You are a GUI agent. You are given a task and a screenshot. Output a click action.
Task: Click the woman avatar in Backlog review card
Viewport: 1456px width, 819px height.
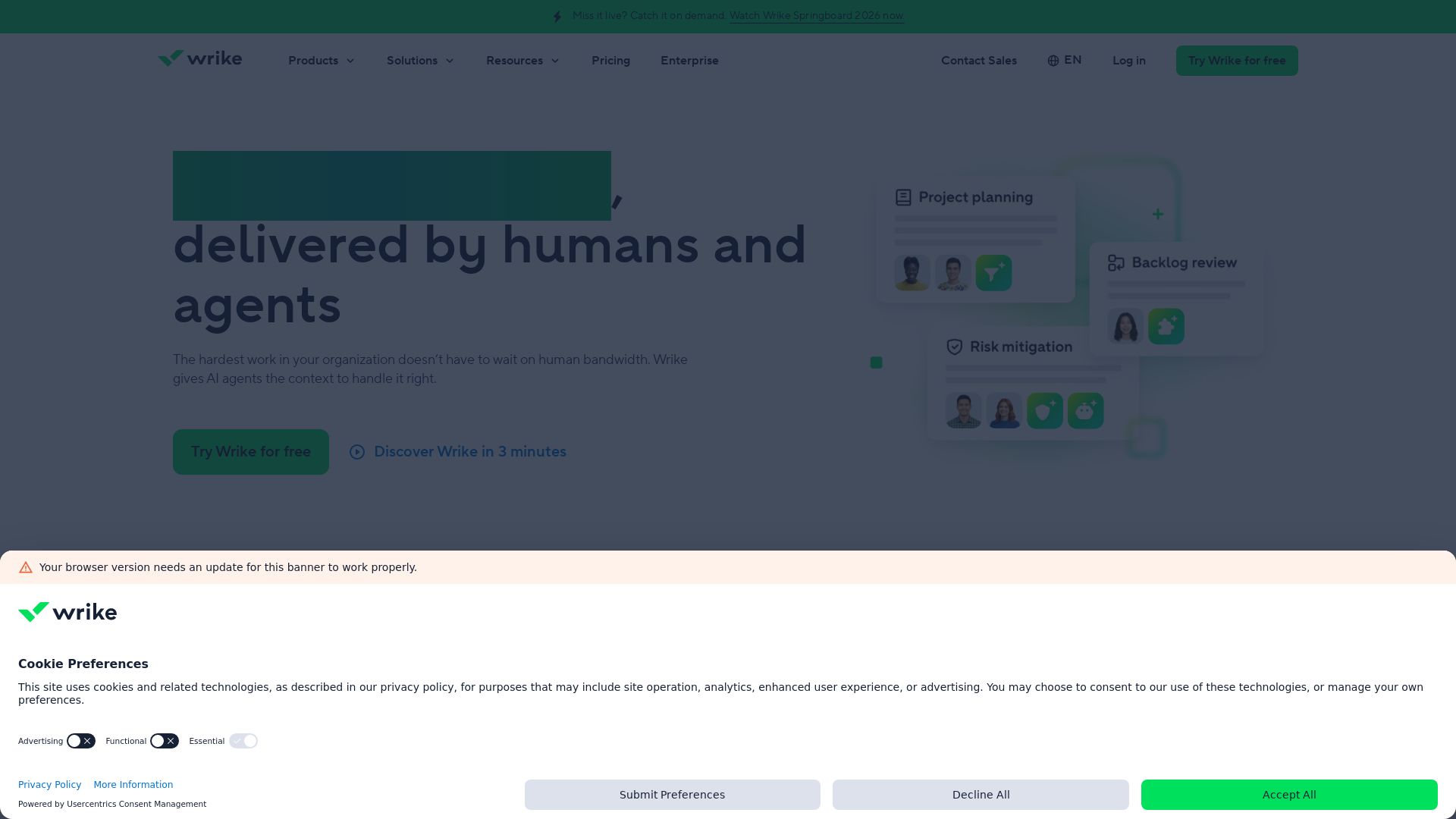point(1125,327)
